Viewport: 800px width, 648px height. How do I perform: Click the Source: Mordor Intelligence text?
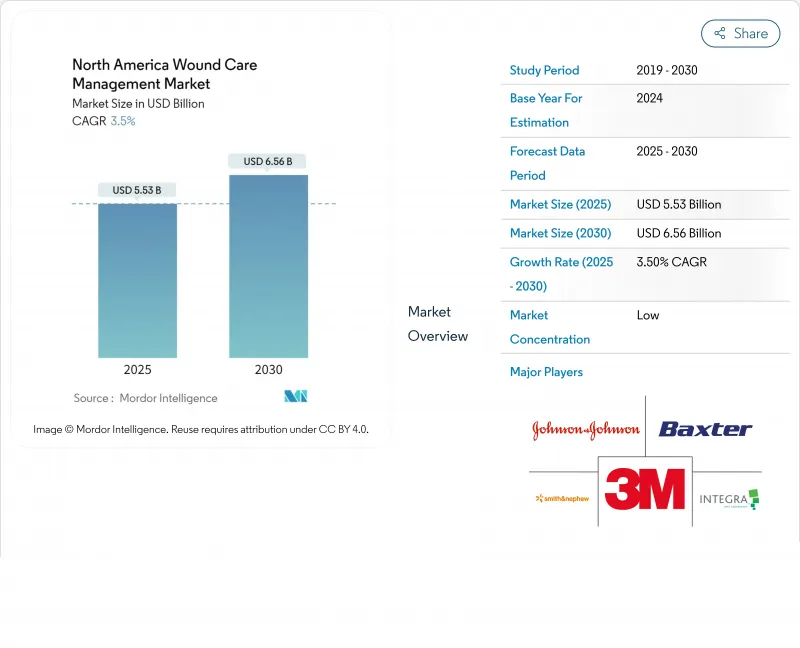[x=145, y=398]
